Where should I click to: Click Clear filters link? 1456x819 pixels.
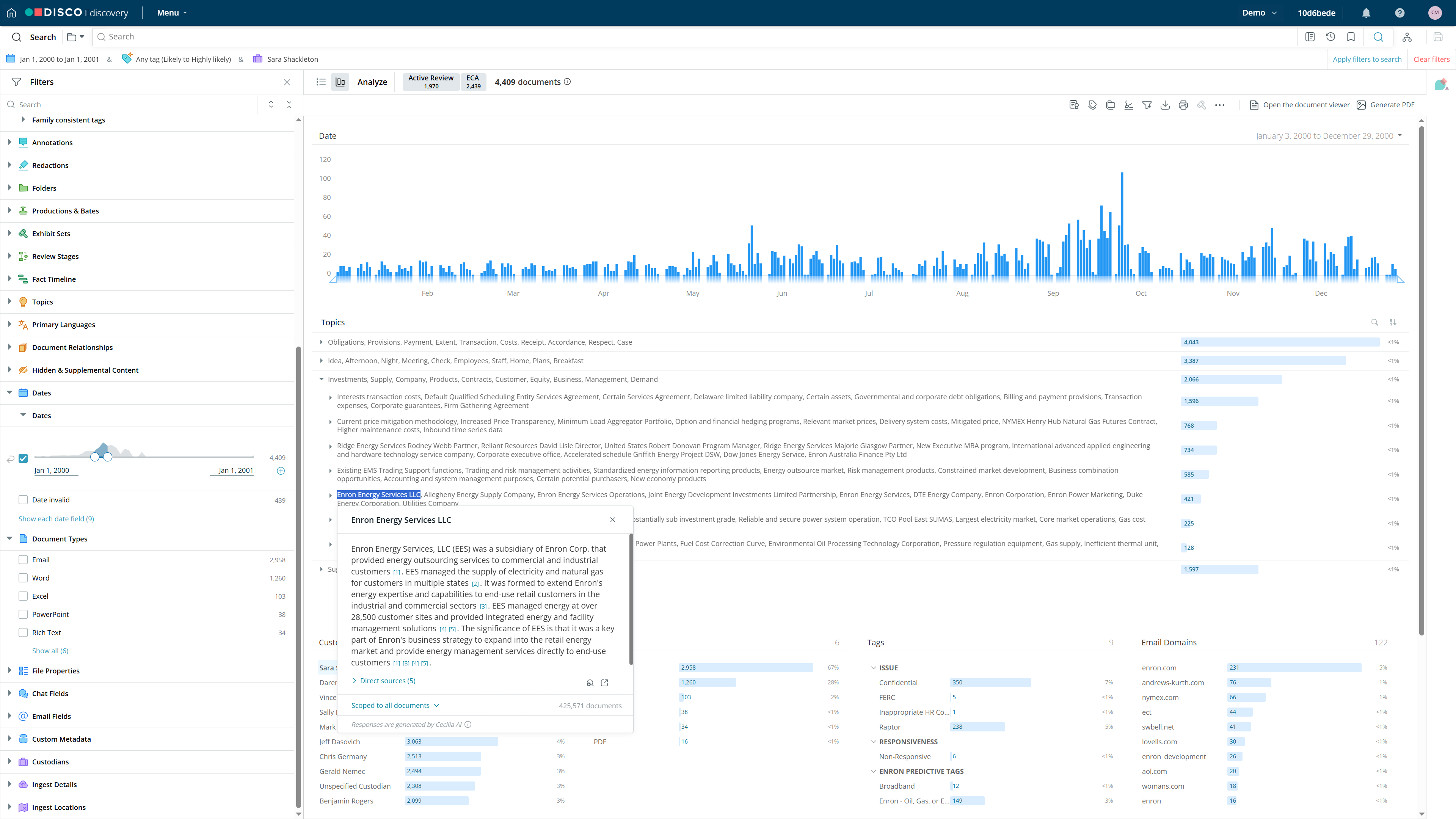1431,60
